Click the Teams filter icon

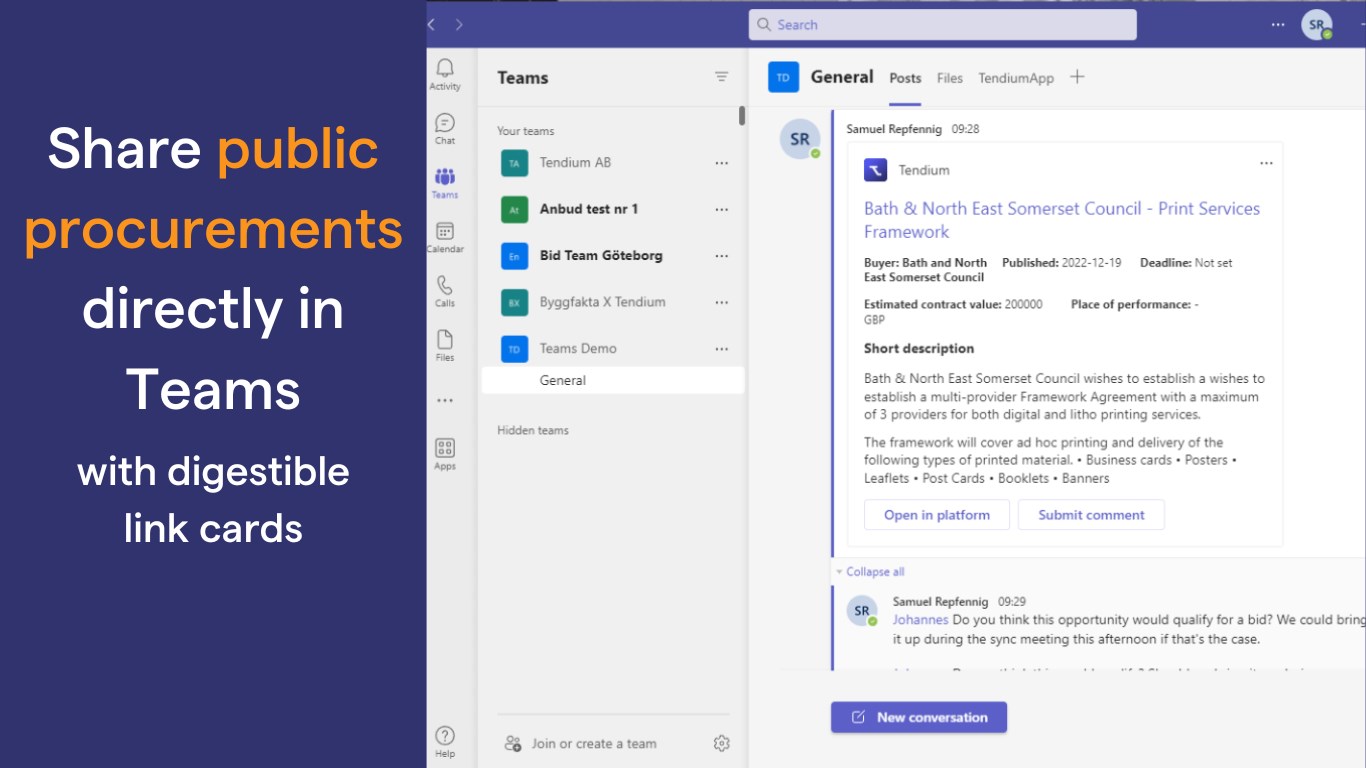point(722,77)
